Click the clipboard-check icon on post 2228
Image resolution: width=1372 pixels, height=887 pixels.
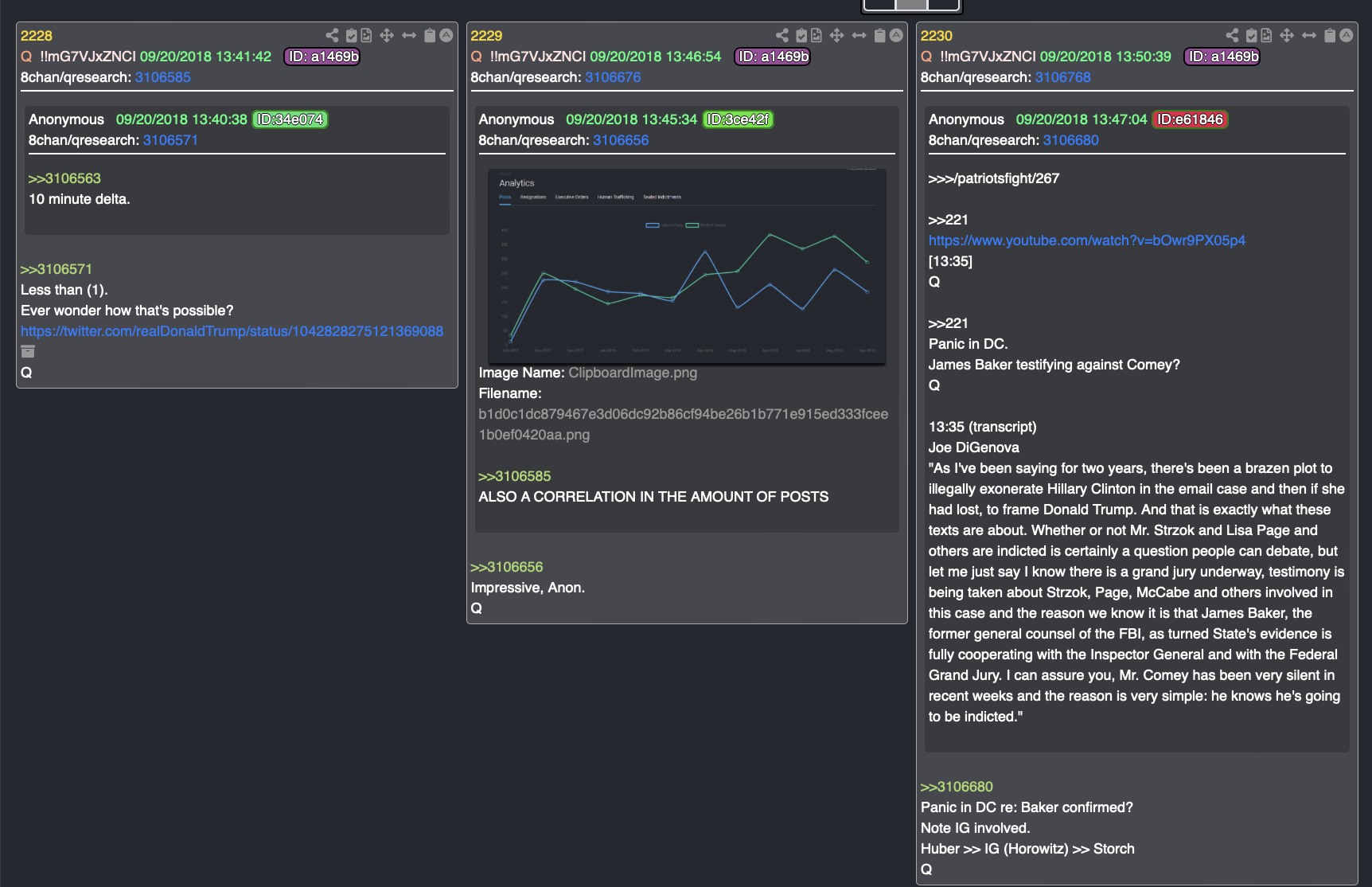click(x=352, y=35)
